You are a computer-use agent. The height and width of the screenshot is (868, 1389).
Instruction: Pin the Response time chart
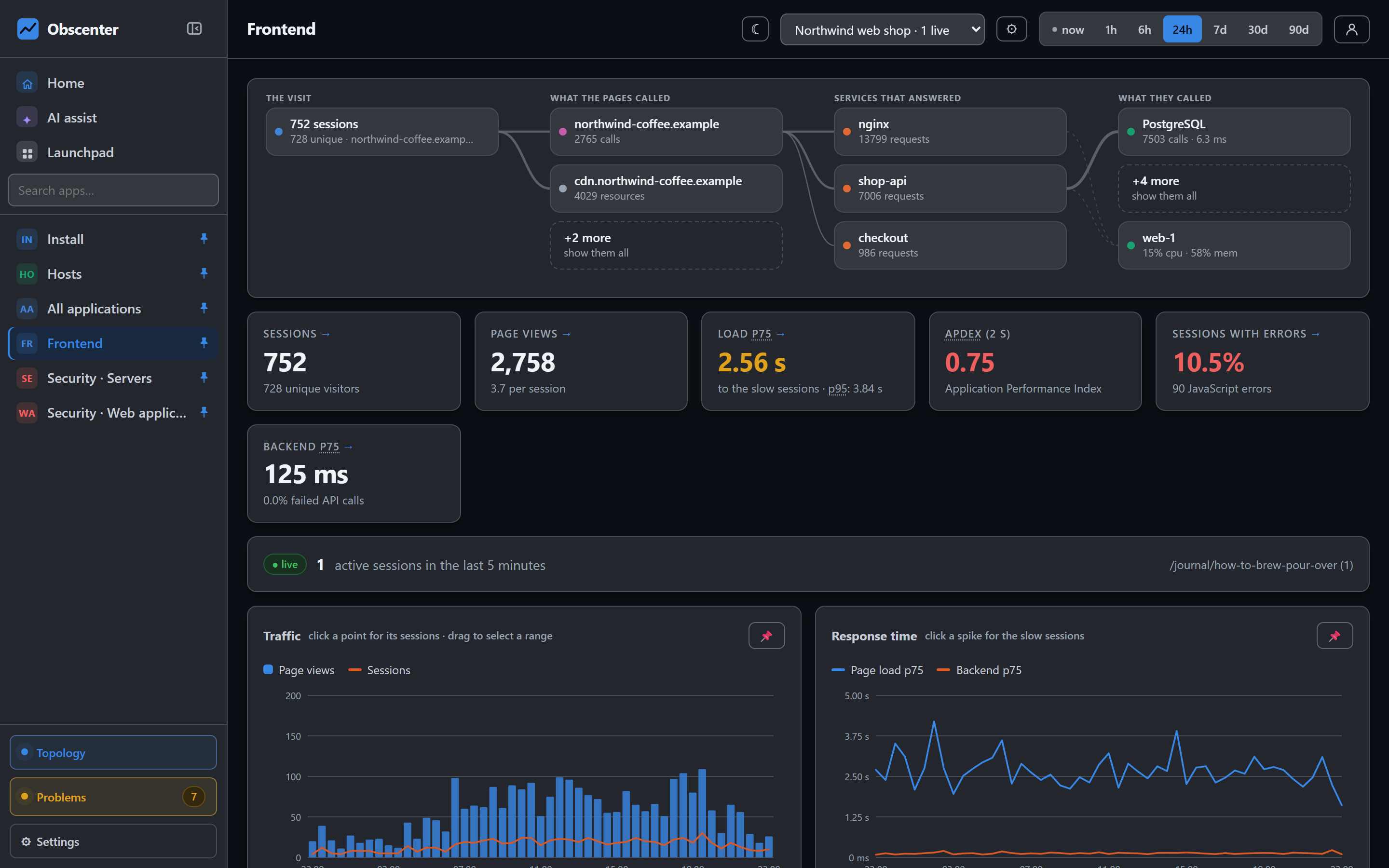click(x=1335, y=636)
